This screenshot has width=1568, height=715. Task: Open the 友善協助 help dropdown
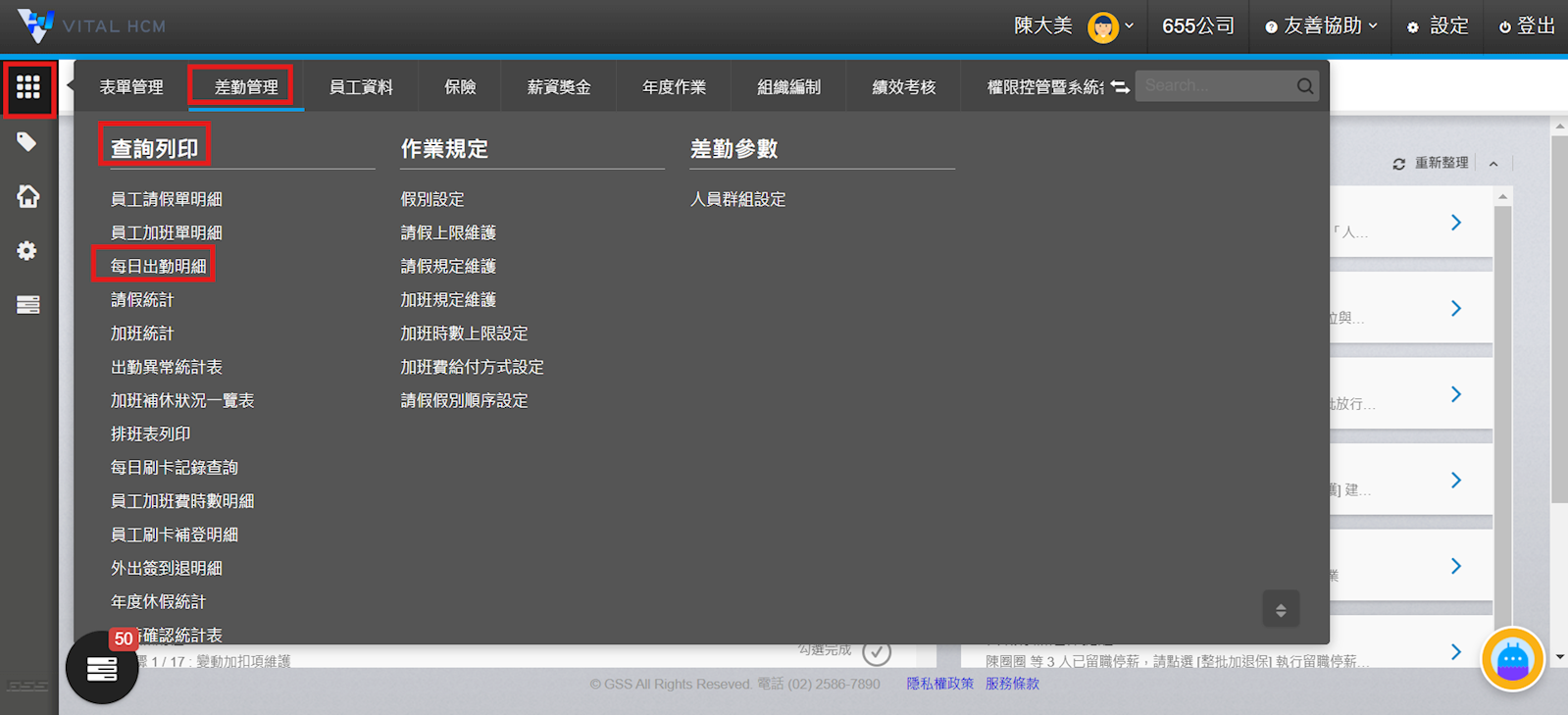point(1321,26)
